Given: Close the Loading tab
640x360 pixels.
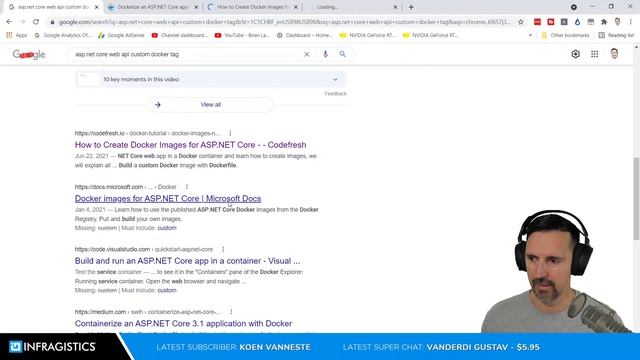Looking at the screenshot, I should click(x=395, y=7).
